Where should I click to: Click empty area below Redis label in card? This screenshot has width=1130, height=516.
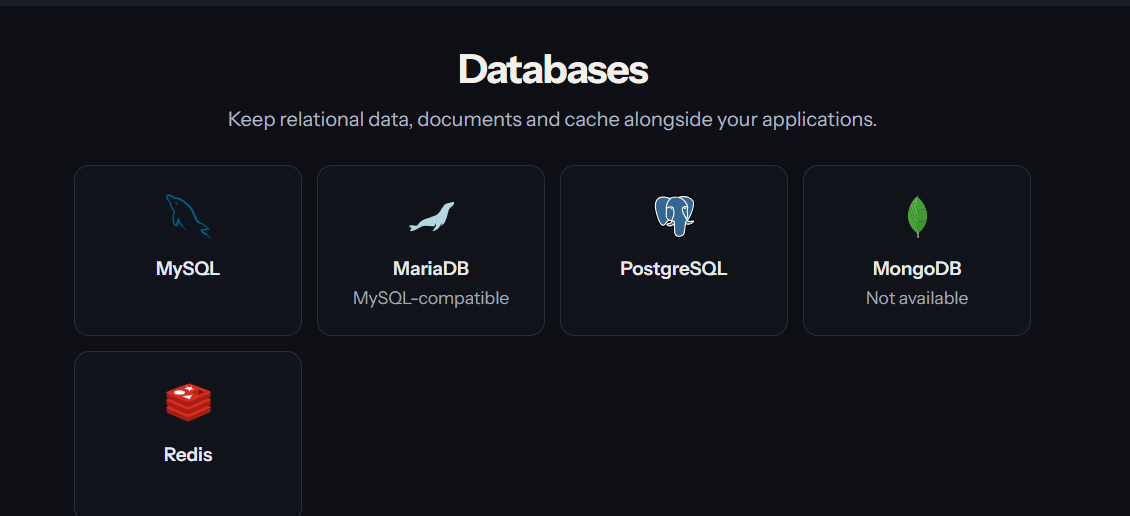coord(188,491)
